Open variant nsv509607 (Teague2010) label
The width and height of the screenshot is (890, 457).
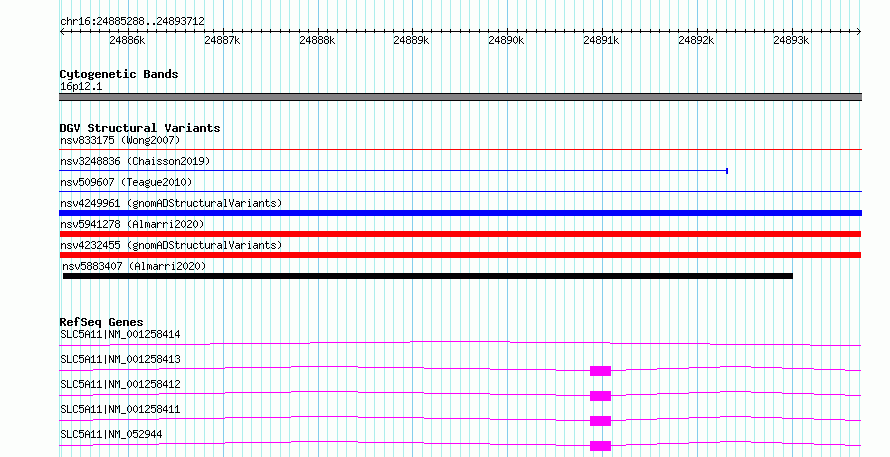[x=126, y=182]
